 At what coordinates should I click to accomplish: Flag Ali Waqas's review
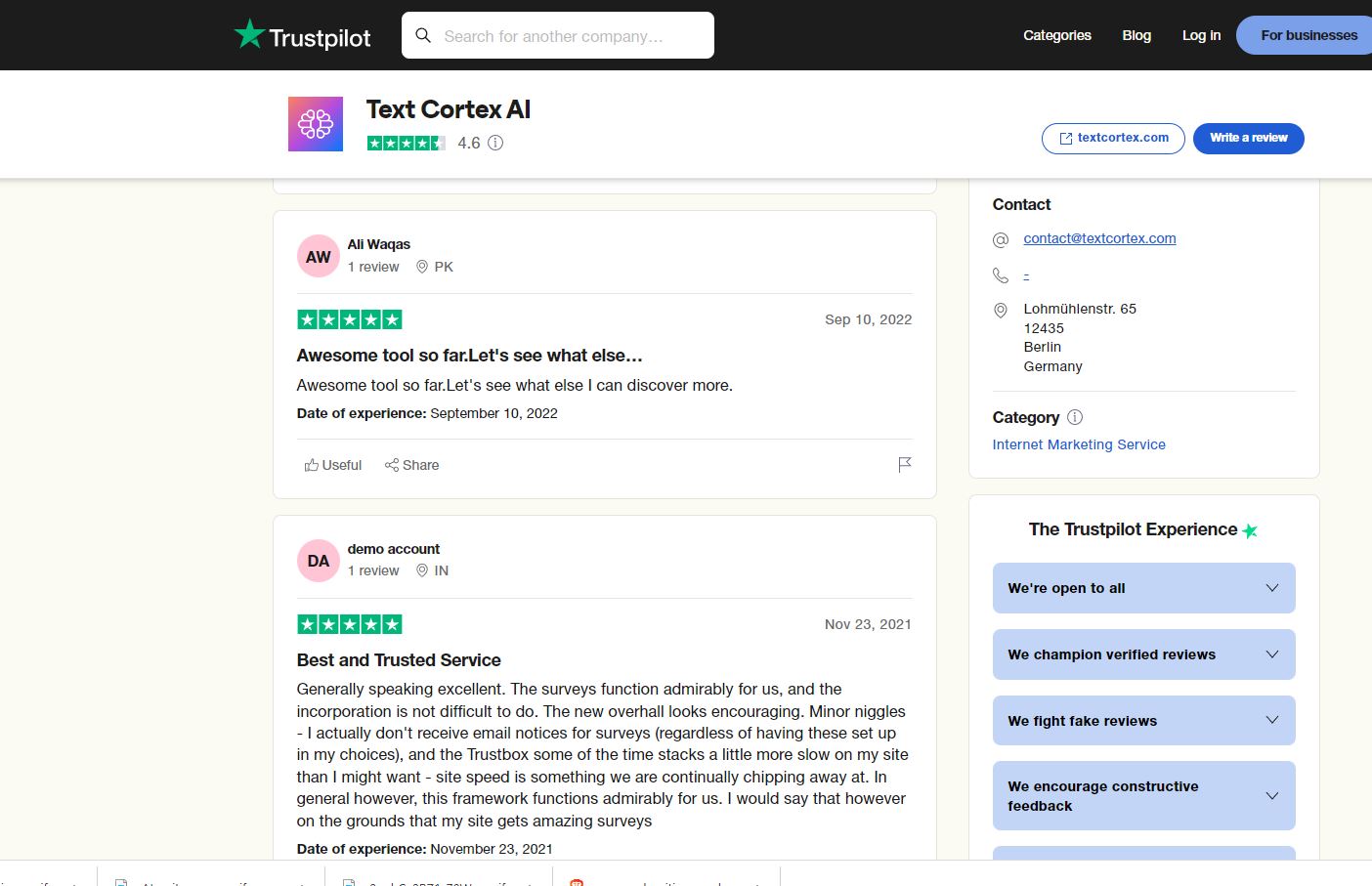click(x=905, y=465)
